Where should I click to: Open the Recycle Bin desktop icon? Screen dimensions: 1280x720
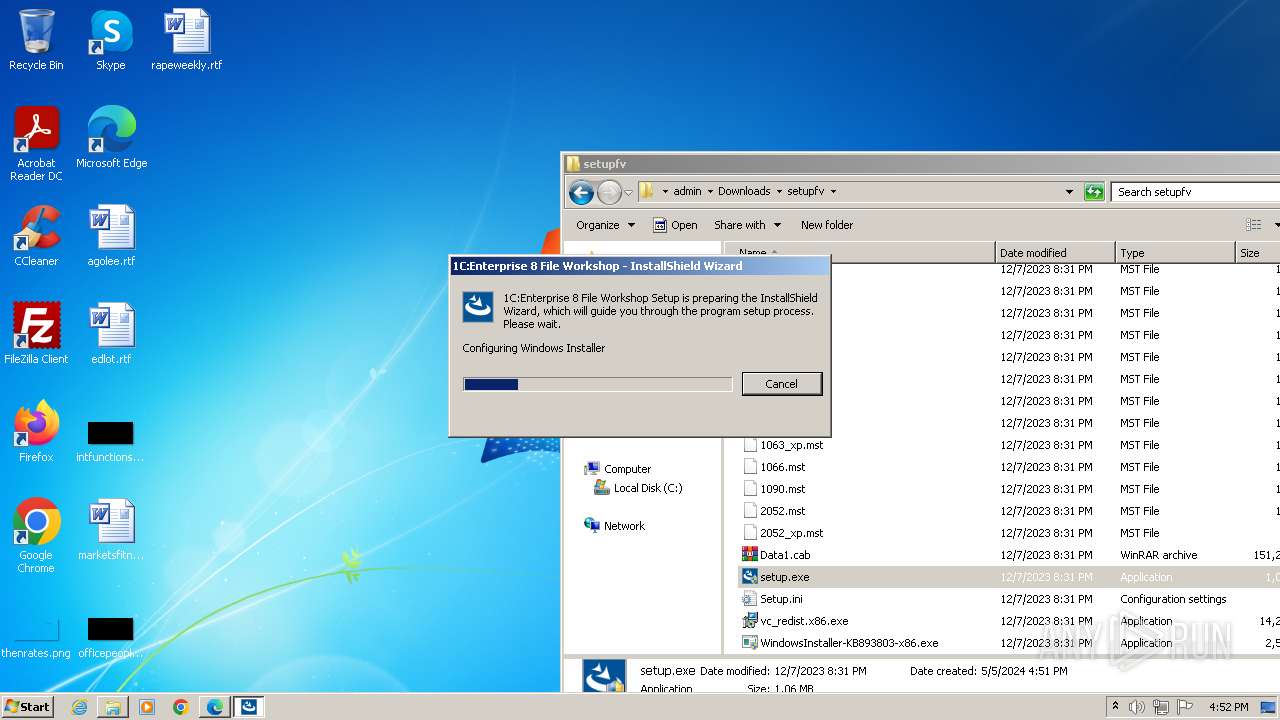[x=36, y=40]
